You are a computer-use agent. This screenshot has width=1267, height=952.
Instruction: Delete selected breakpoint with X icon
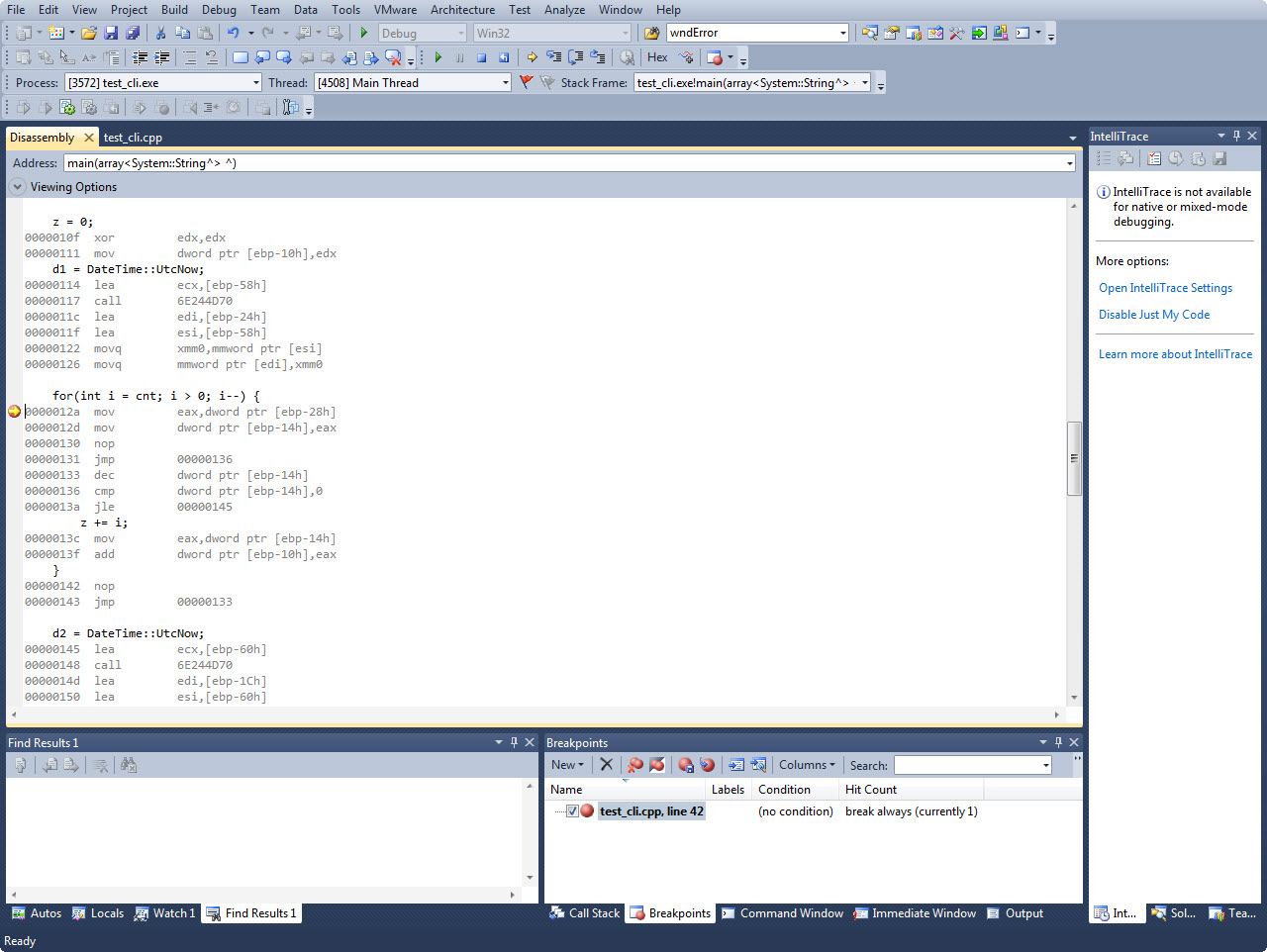coord(607,765)
